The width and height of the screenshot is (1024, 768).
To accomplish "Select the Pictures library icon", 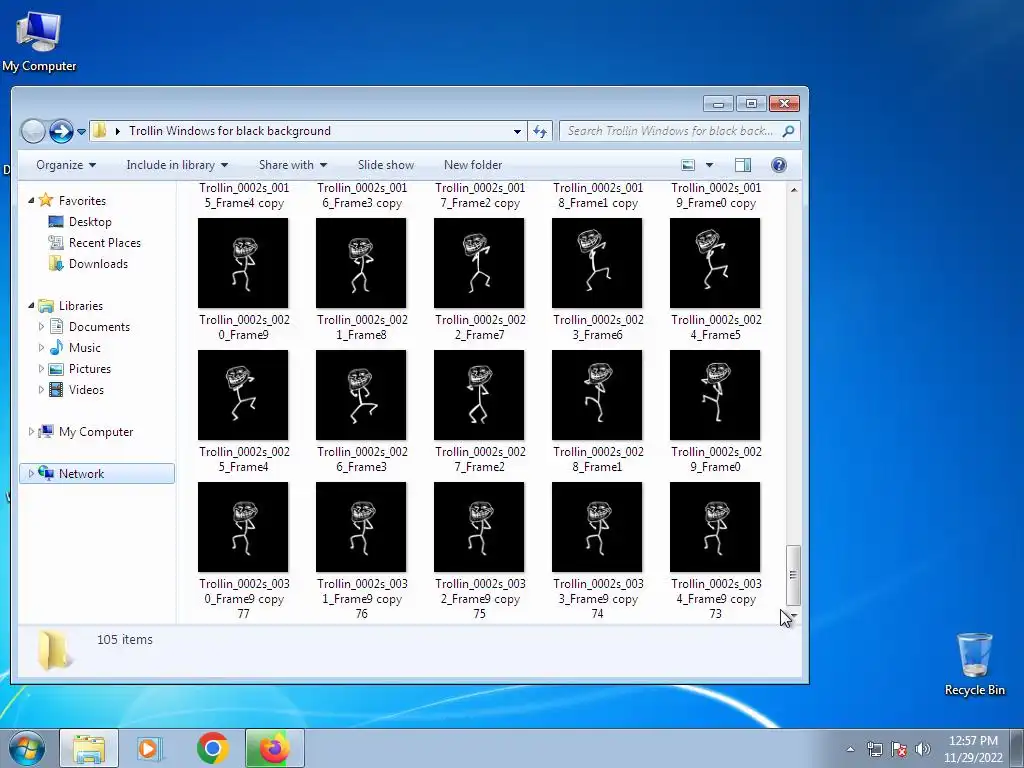I will point(56,369).
